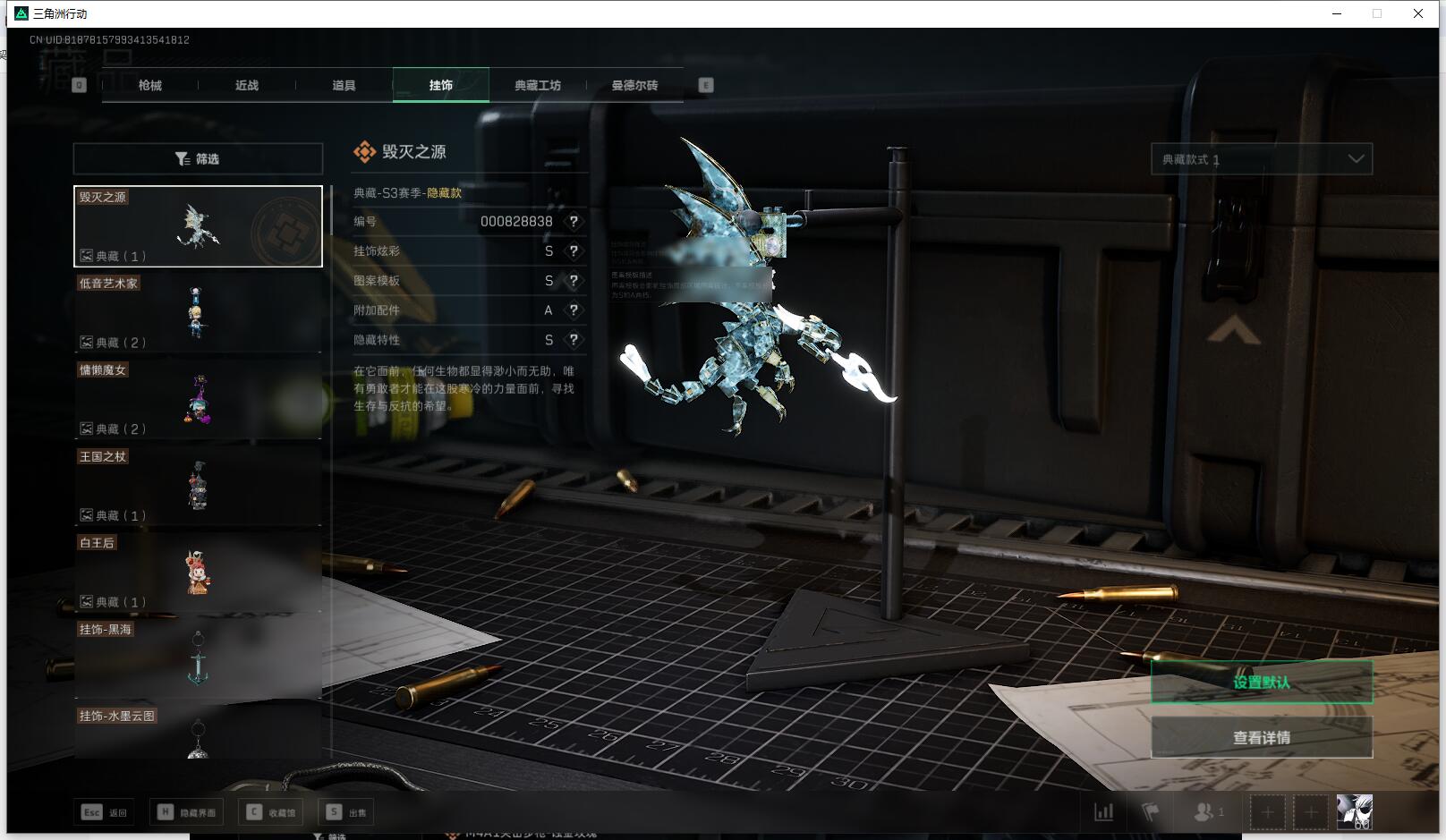
Task: Click the 查看详情 button
Action: [x=1262, y=737]
